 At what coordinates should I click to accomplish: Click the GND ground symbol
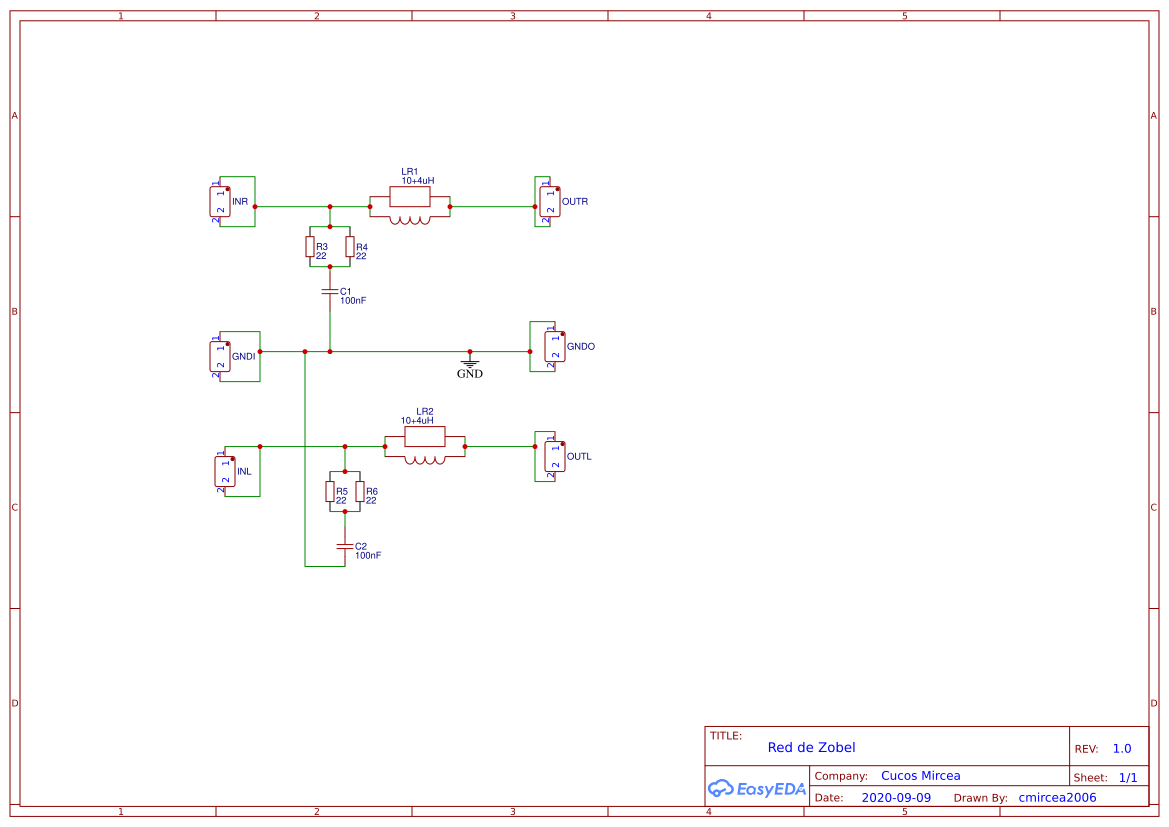click(x=470, y=365)
